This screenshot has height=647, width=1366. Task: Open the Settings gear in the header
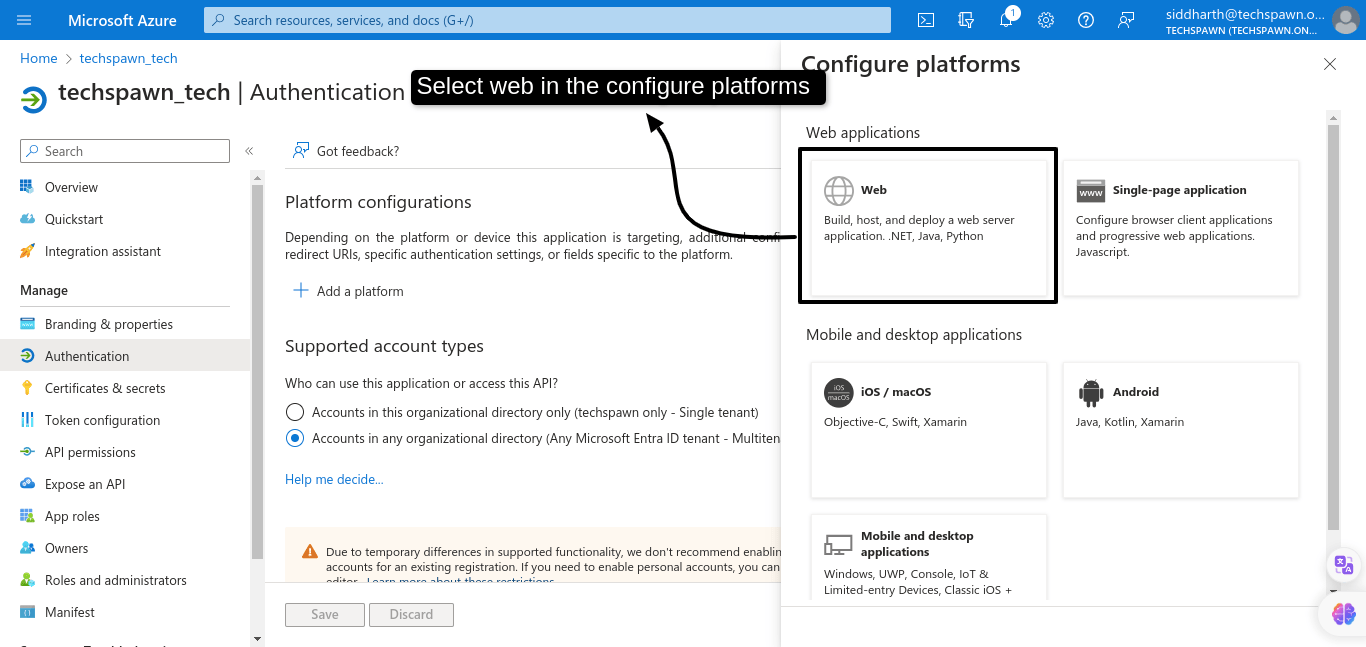click(1046, 20)
